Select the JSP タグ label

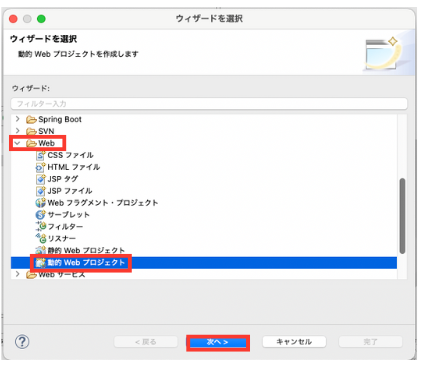coord(63,179)
